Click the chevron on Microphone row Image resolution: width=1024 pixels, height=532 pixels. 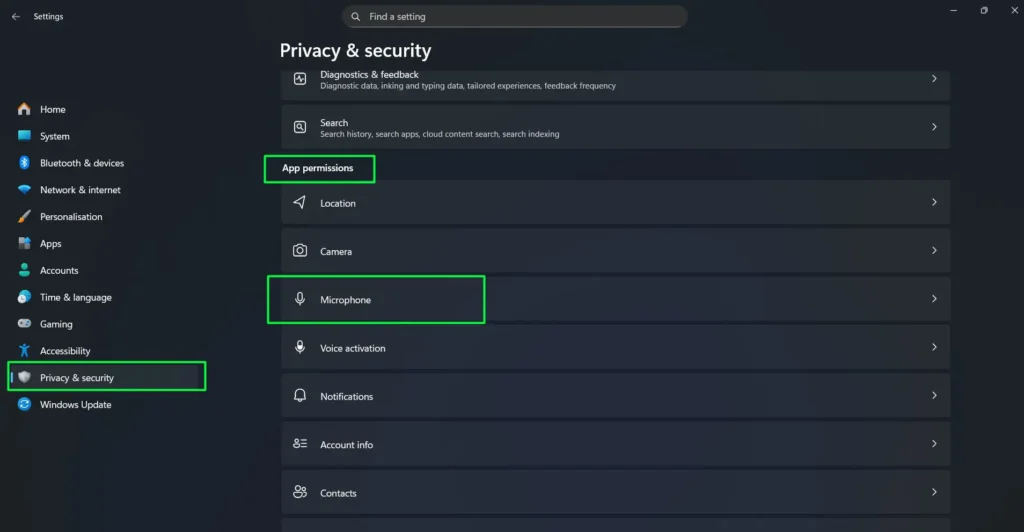point(934,298)
